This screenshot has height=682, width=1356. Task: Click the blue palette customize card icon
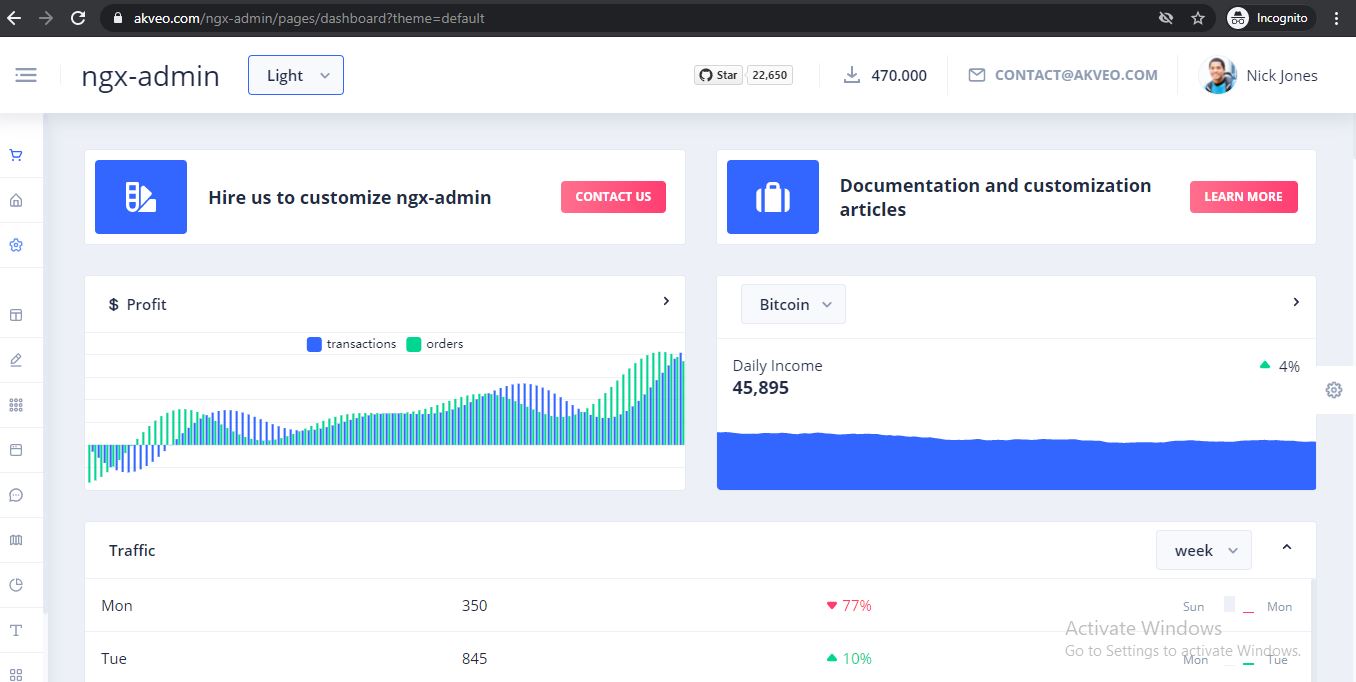pyautogui.click(x=141, y=197)
